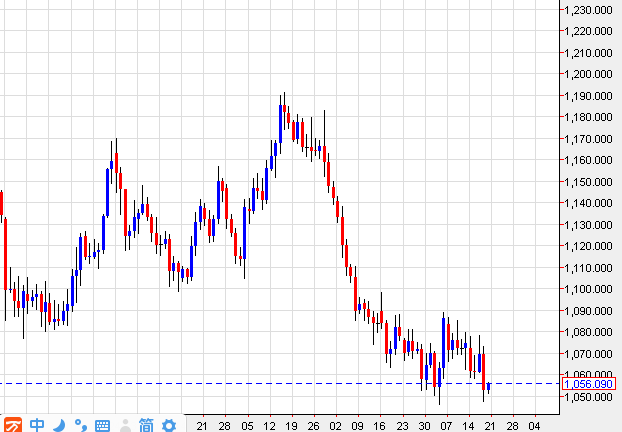Click the 19 date axis label
622x432 pixels.
coord(291,426)
